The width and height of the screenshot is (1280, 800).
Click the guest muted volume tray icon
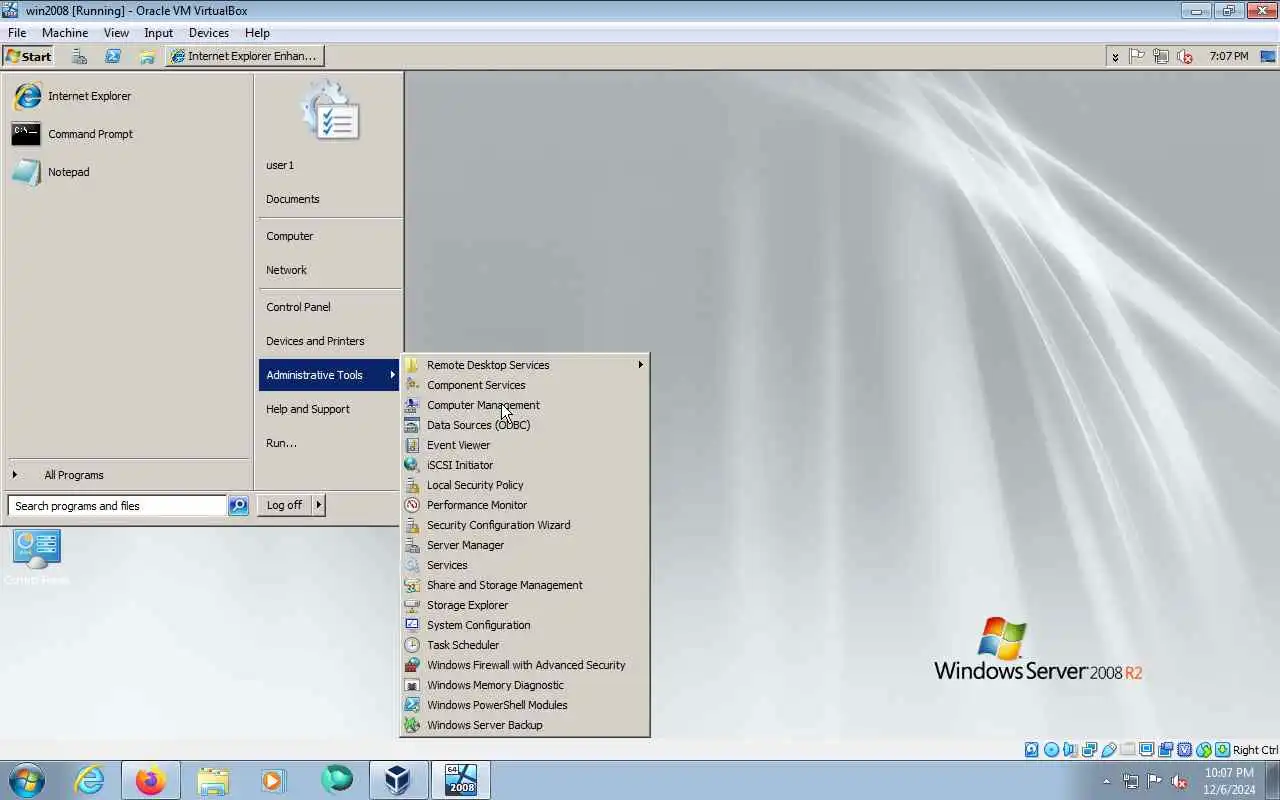(1185, 56)
